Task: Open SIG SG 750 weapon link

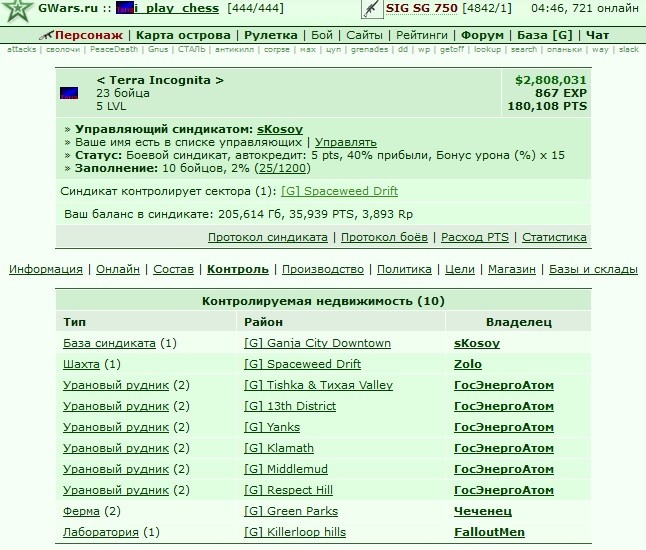Action: 421,8
